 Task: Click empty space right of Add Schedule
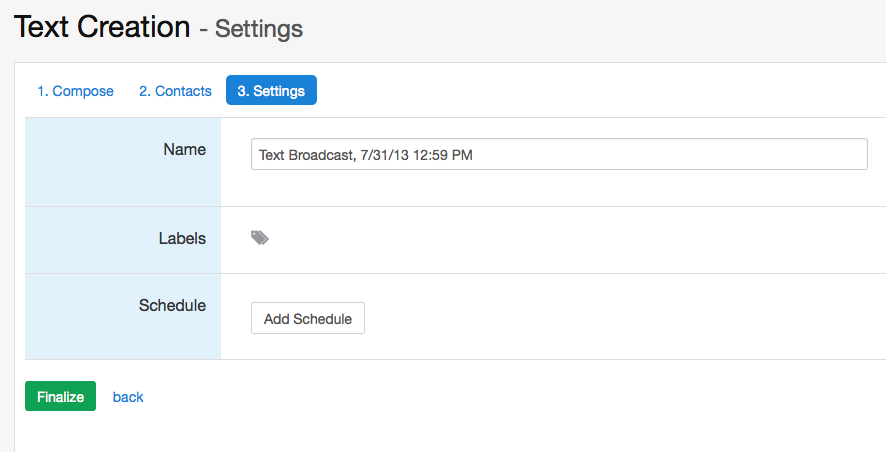[600, 318]
